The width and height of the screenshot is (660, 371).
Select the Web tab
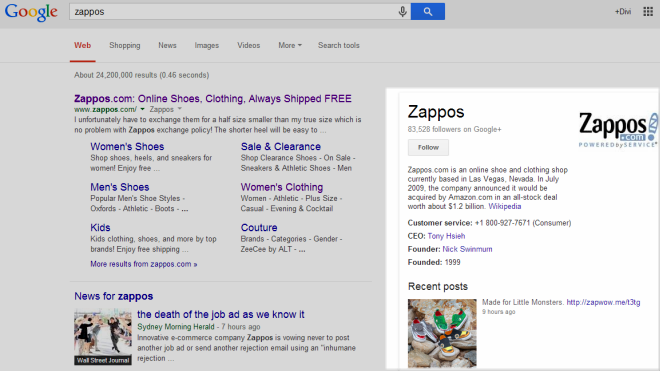click(82, 45)
